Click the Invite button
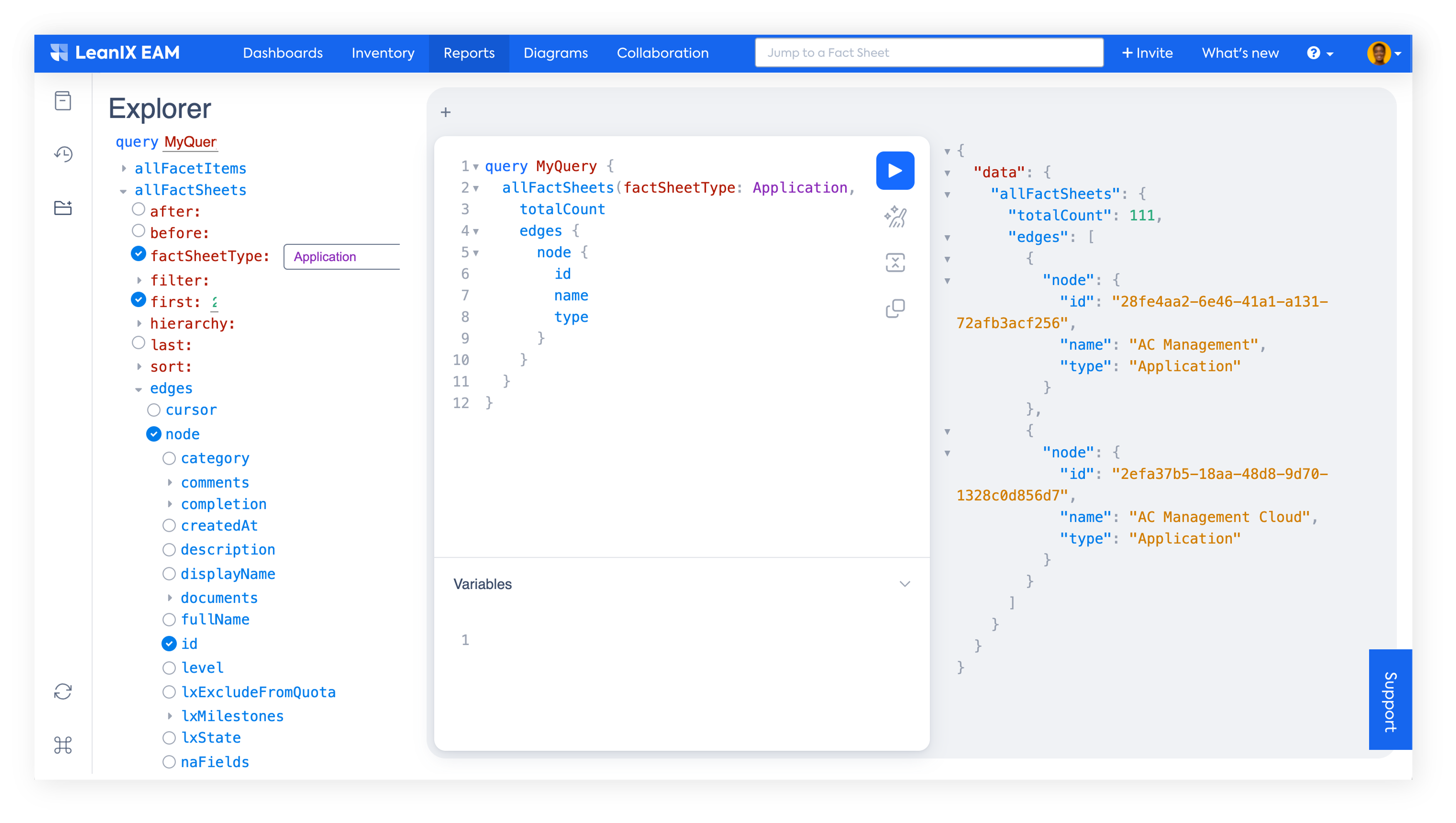1456x823 pixels. click(1147, 53)
